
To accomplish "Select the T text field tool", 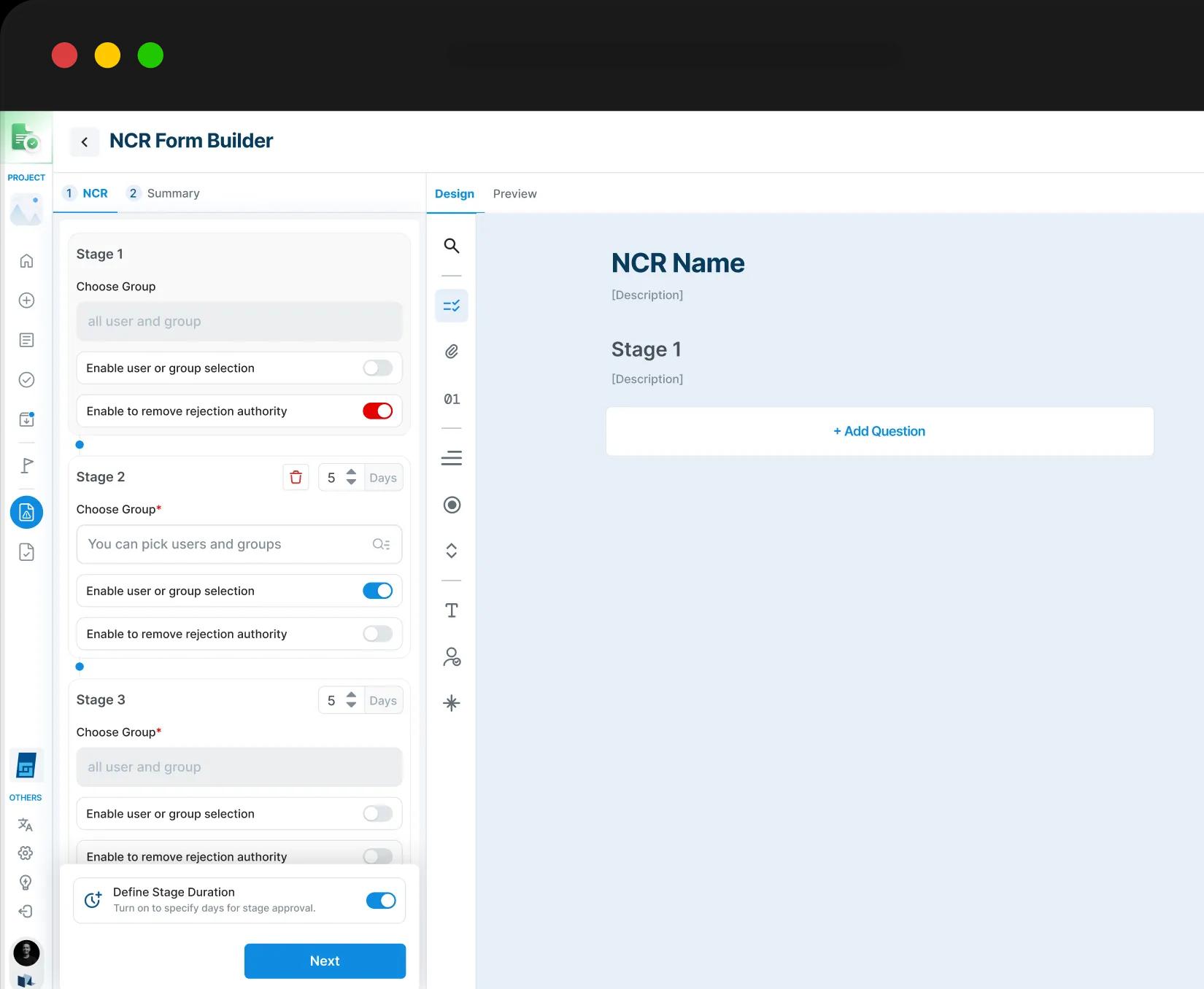I will [x=452, y=610].
